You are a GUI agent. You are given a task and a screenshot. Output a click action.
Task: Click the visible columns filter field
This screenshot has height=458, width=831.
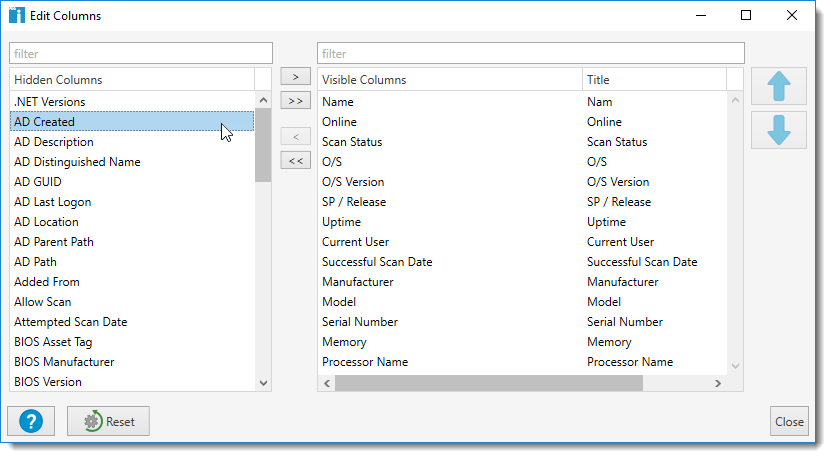coord(530,53)
